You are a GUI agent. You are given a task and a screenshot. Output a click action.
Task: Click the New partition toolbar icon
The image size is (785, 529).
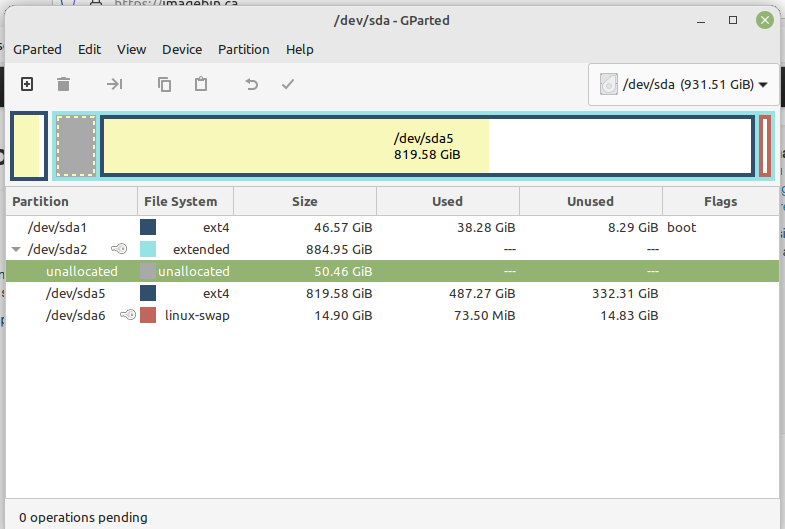click(x=27, y=84)
